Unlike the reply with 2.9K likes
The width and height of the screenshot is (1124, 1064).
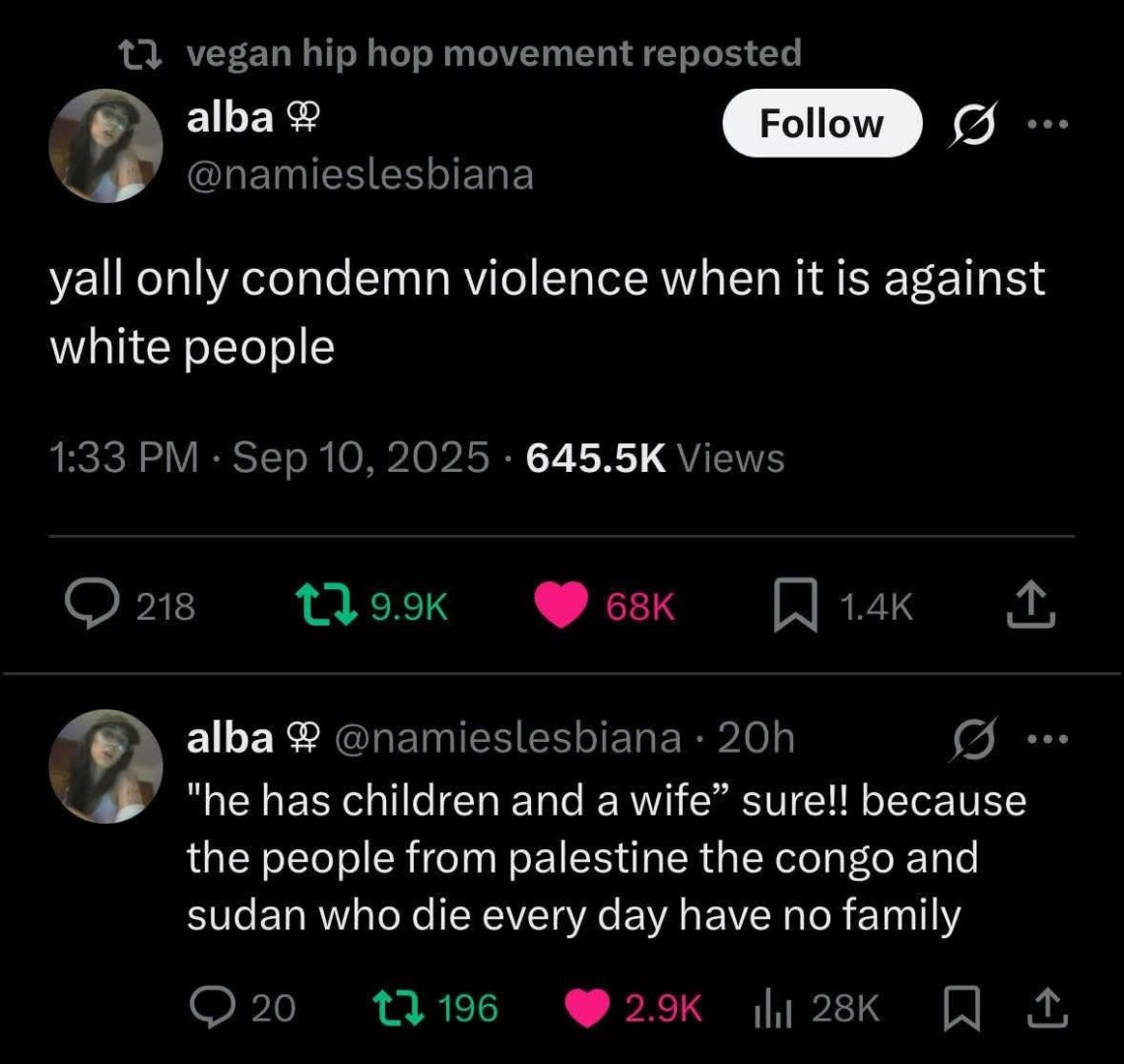tap(633, 1007)
